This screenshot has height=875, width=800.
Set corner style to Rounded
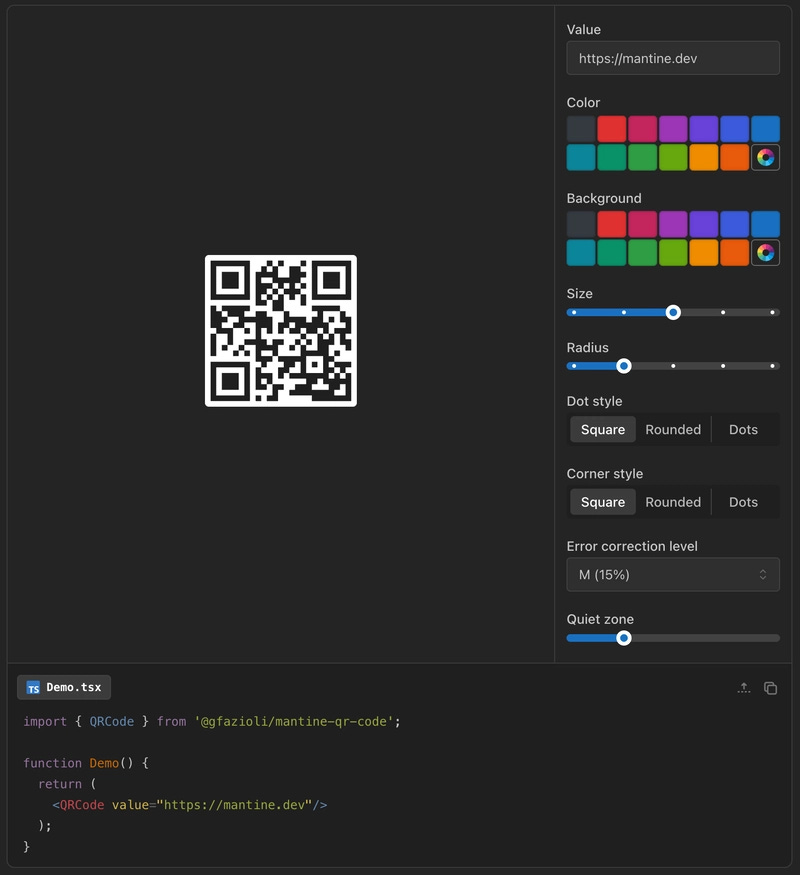[x=672, y=501]
